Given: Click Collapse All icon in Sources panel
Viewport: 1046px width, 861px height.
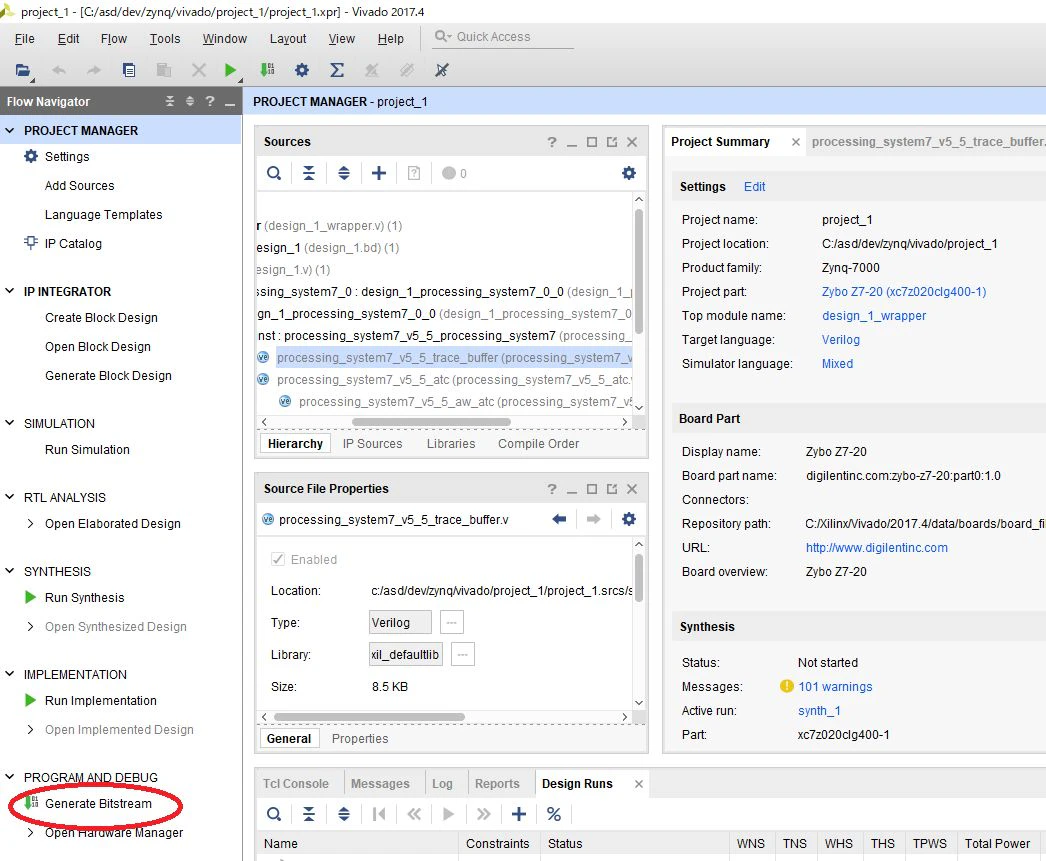Looking at the screenshot, I should pos(309,173).
